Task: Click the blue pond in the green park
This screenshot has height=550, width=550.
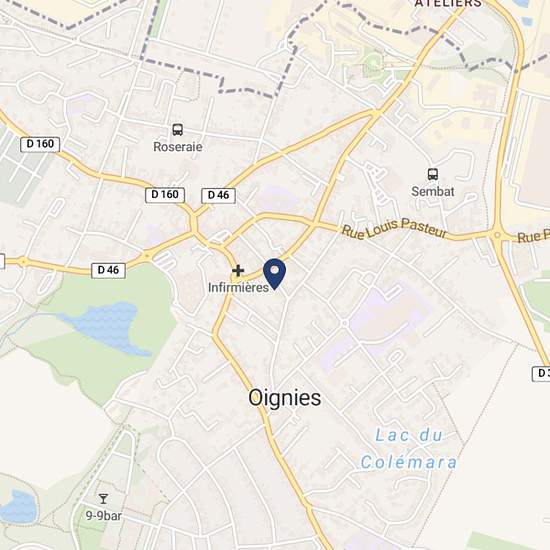Action: pos(105,328)
